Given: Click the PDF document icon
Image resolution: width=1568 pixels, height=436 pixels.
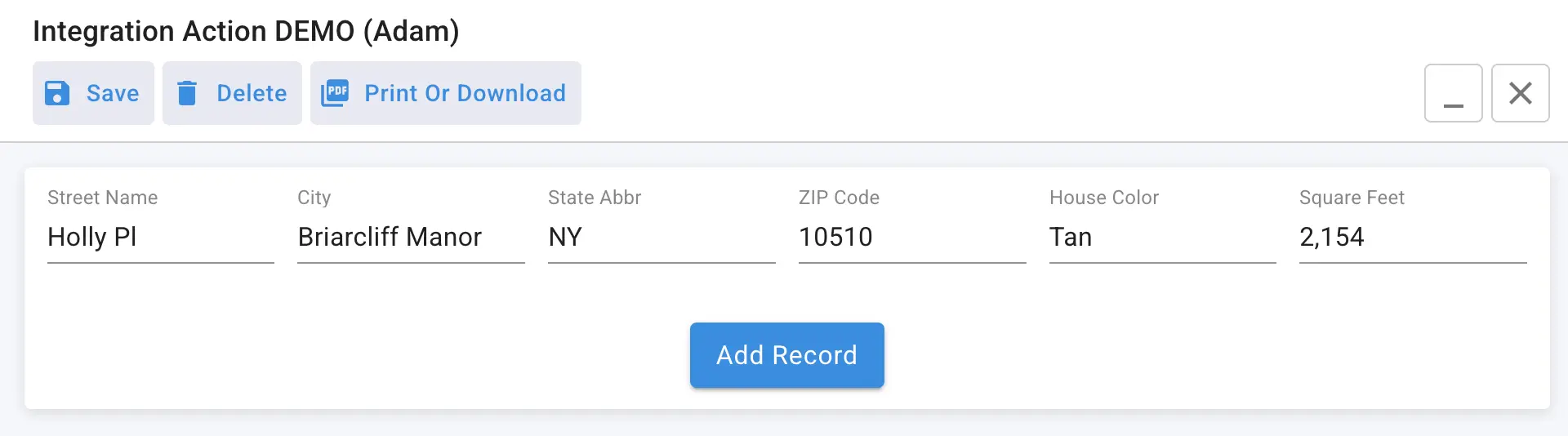Looking at the screenshot, I should coord(335,93).
